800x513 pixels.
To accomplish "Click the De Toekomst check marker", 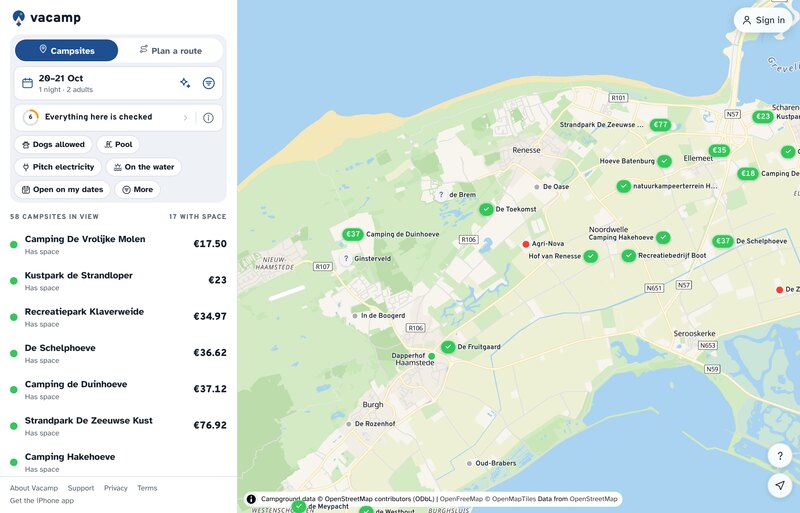I will click(486, 209).
